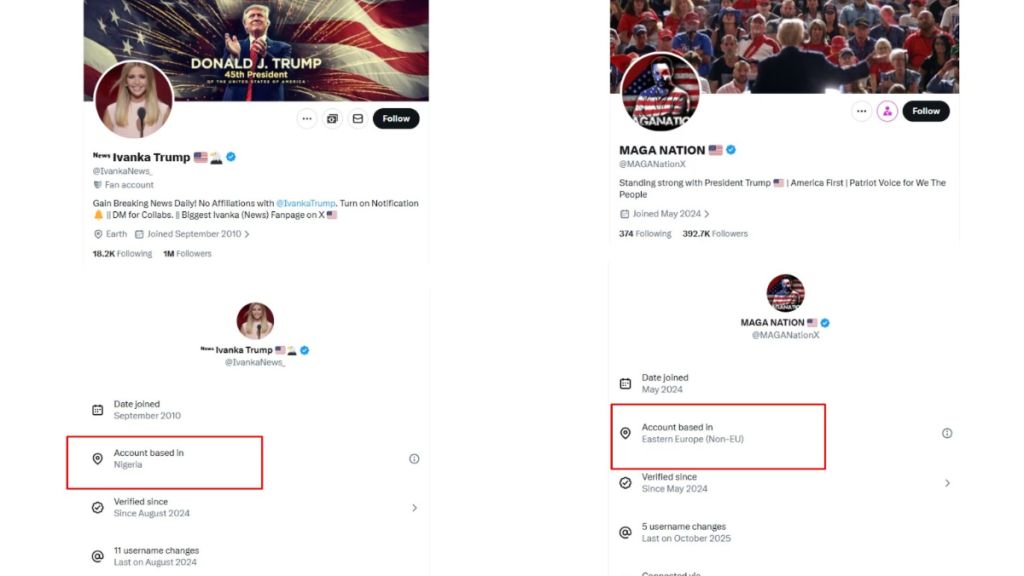Click the blue verified badge next to MAGA NATION header name
This screenshot has height=576, width=1024.
(x=731, y=150)
